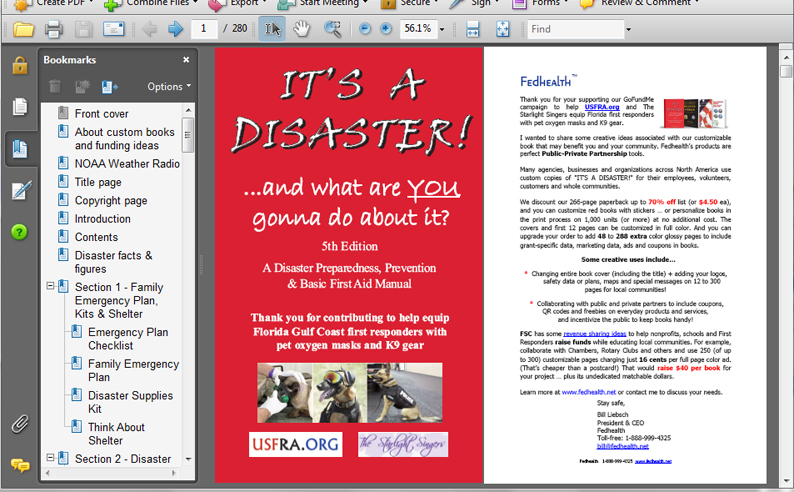794x492 pixels.
Task: Collapse Section 1 bookmark tree
Action: 51,286
